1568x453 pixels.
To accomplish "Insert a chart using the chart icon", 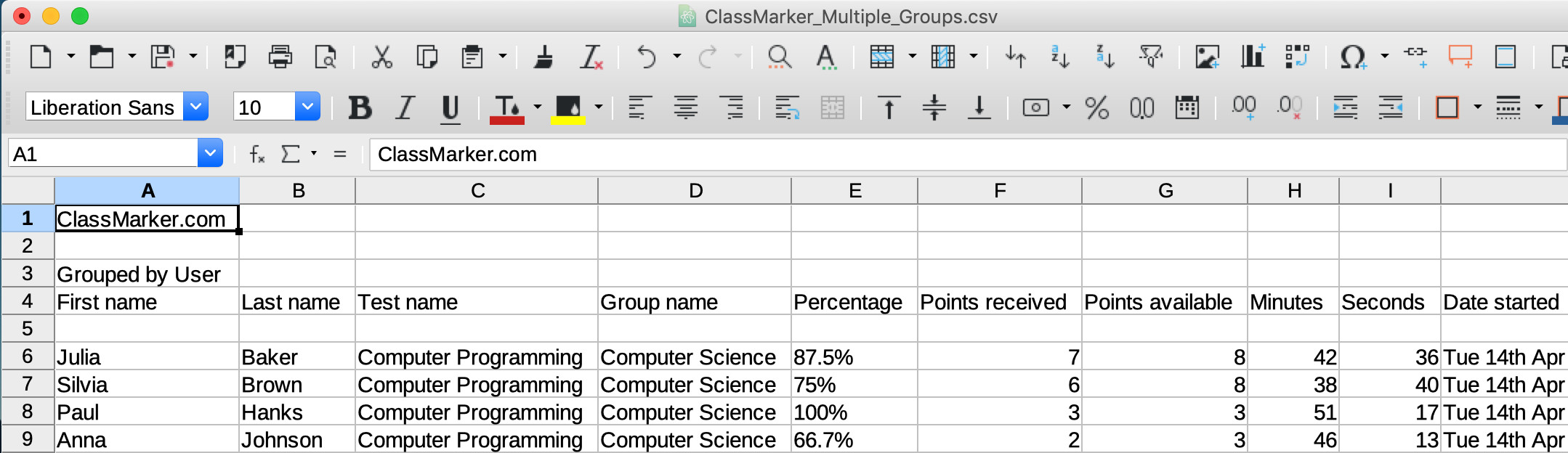I will point(1252,57).
